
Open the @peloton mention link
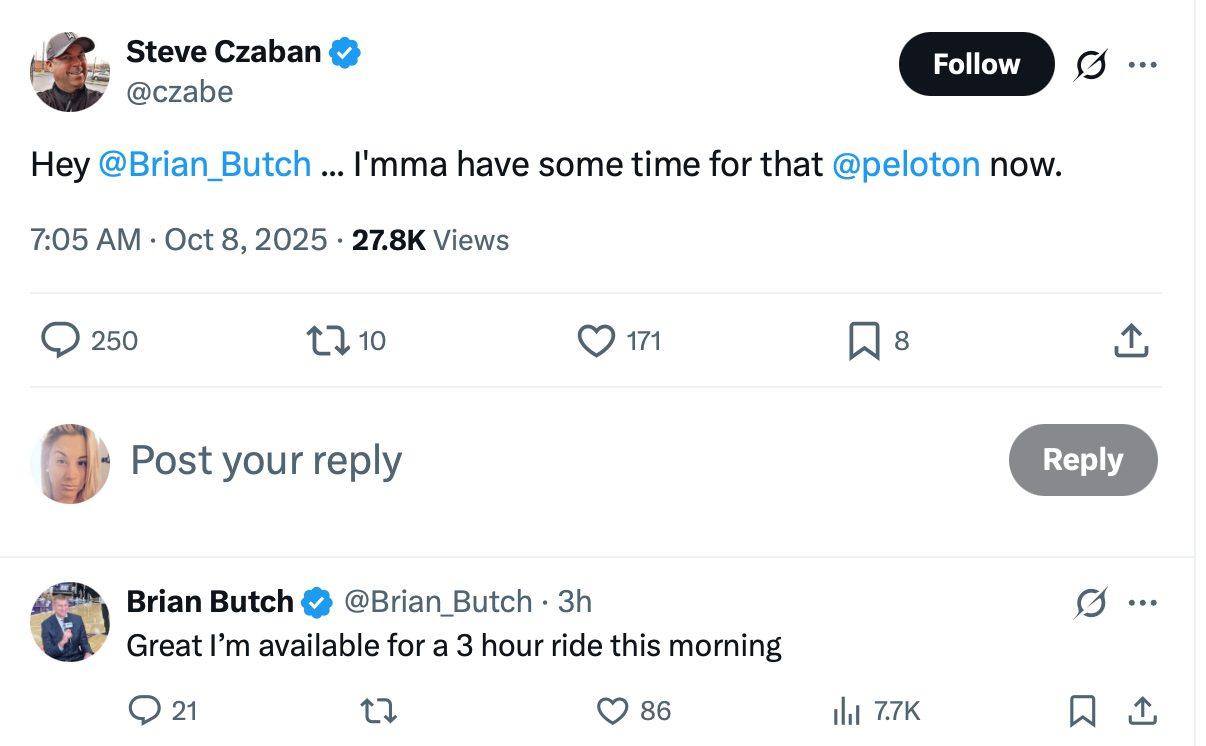(906, 164)
